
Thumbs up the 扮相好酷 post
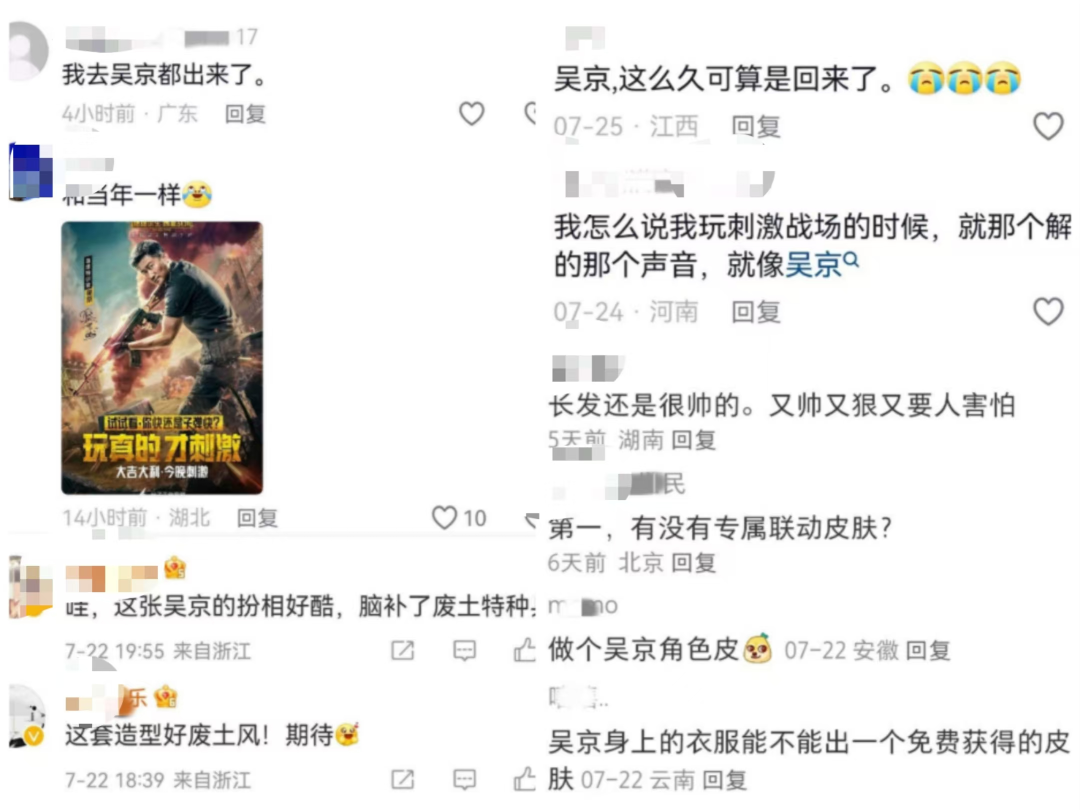tap(525, 650)
